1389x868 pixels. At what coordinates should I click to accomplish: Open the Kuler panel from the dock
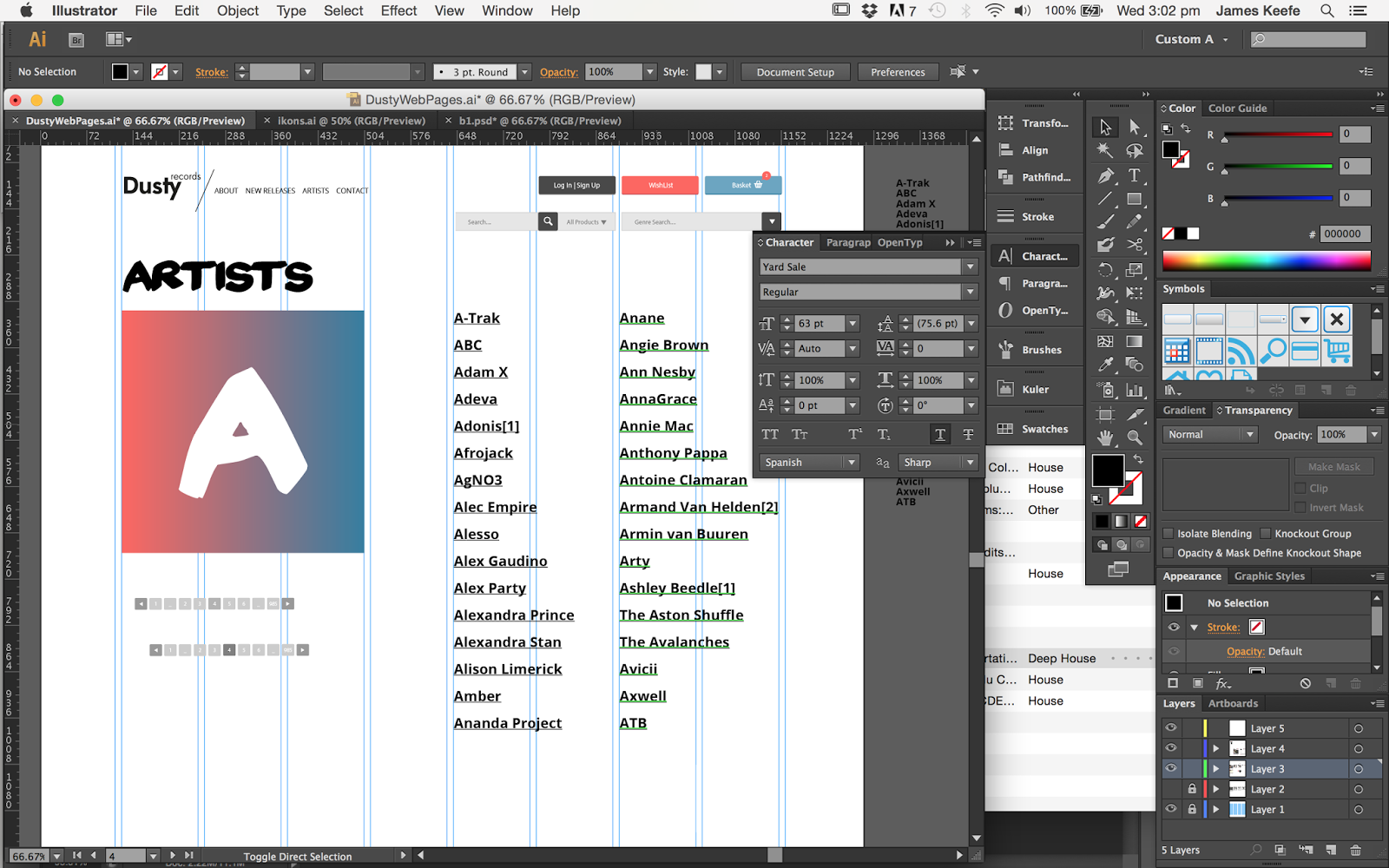click(1033, 390)
